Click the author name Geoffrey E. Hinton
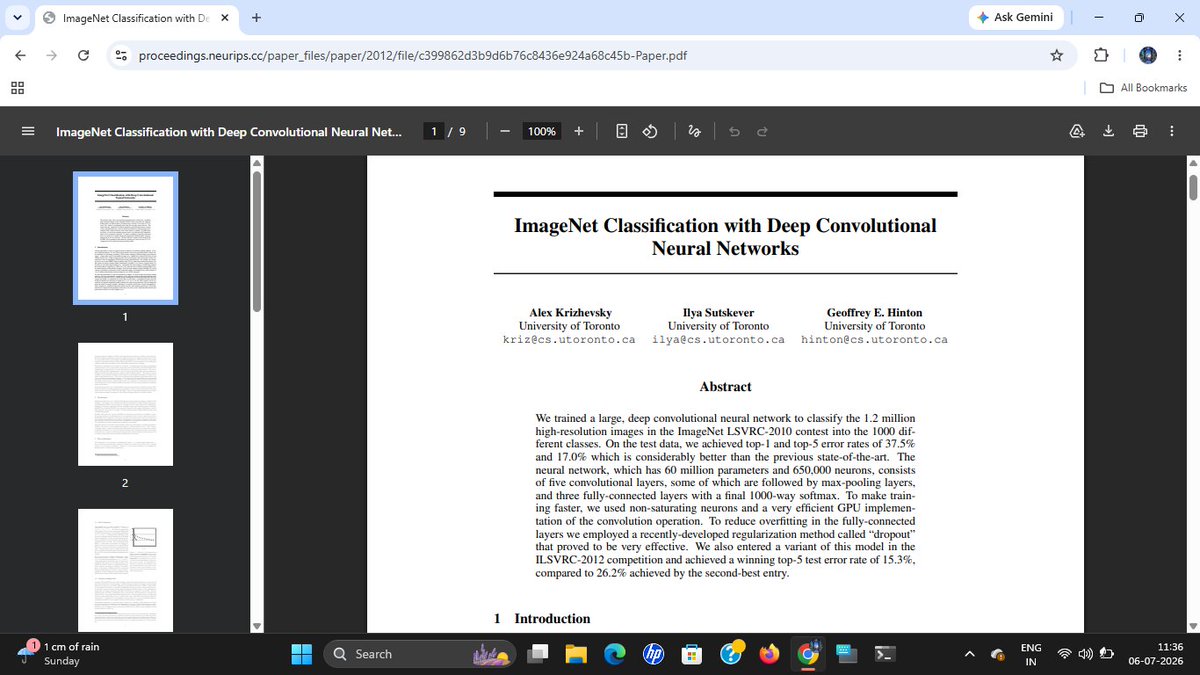The width and height of the screenshot is (1200, 675). [874, 313]
